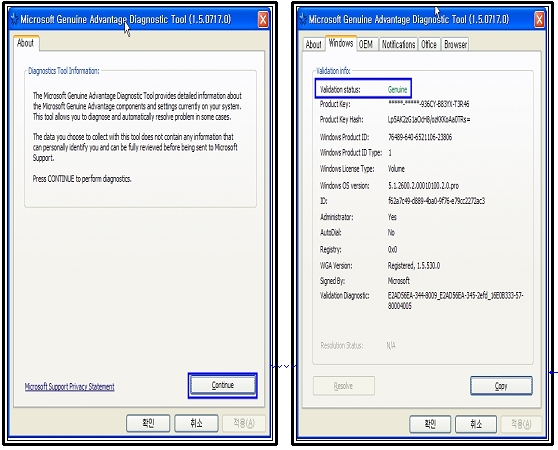Click the ID value starting f62a7c49
This screenshot has width=558, height=450.
(436, 201)
